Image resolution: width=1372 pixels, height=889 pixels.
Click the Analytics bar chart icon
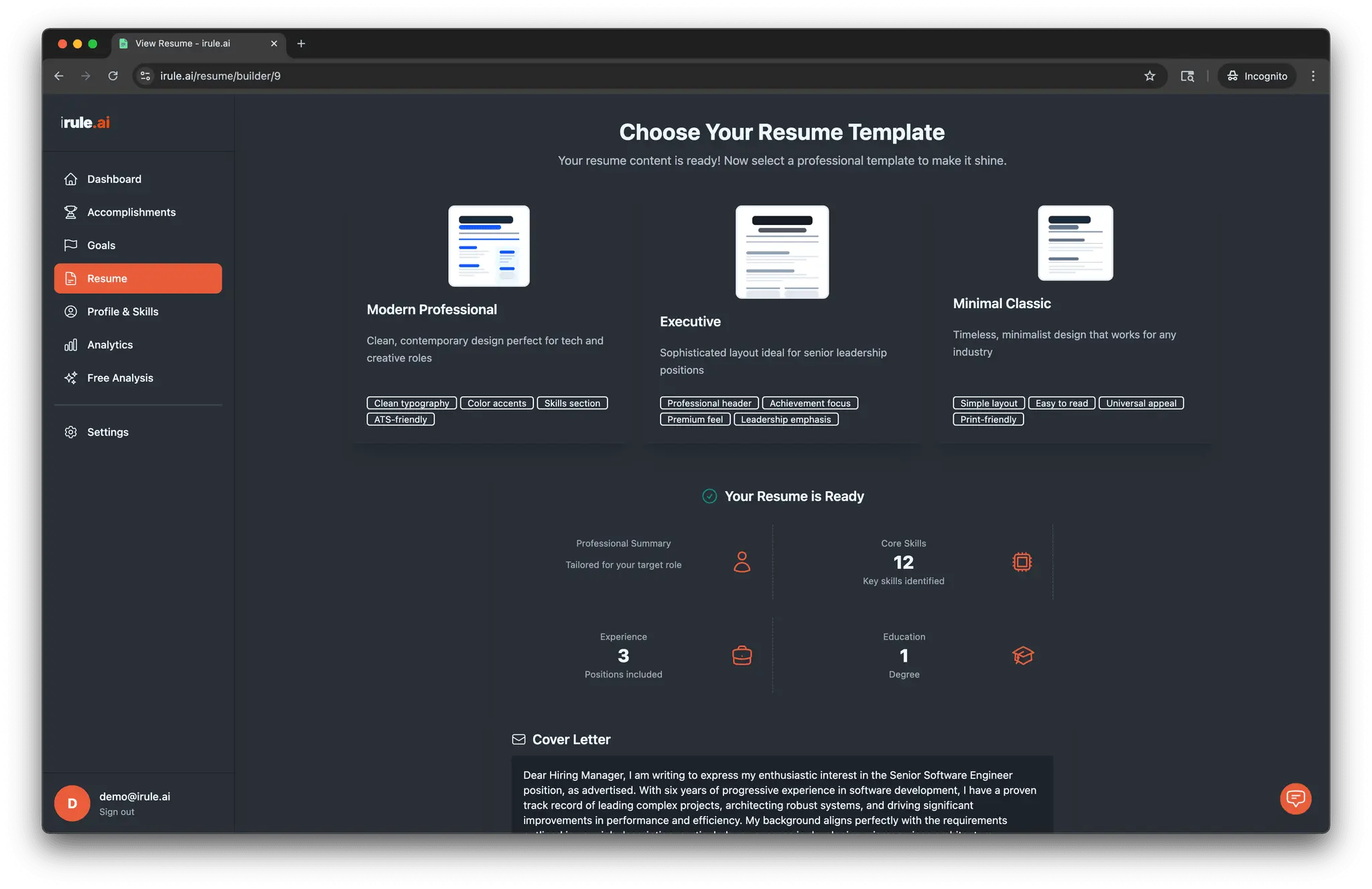tap(70, 344)
